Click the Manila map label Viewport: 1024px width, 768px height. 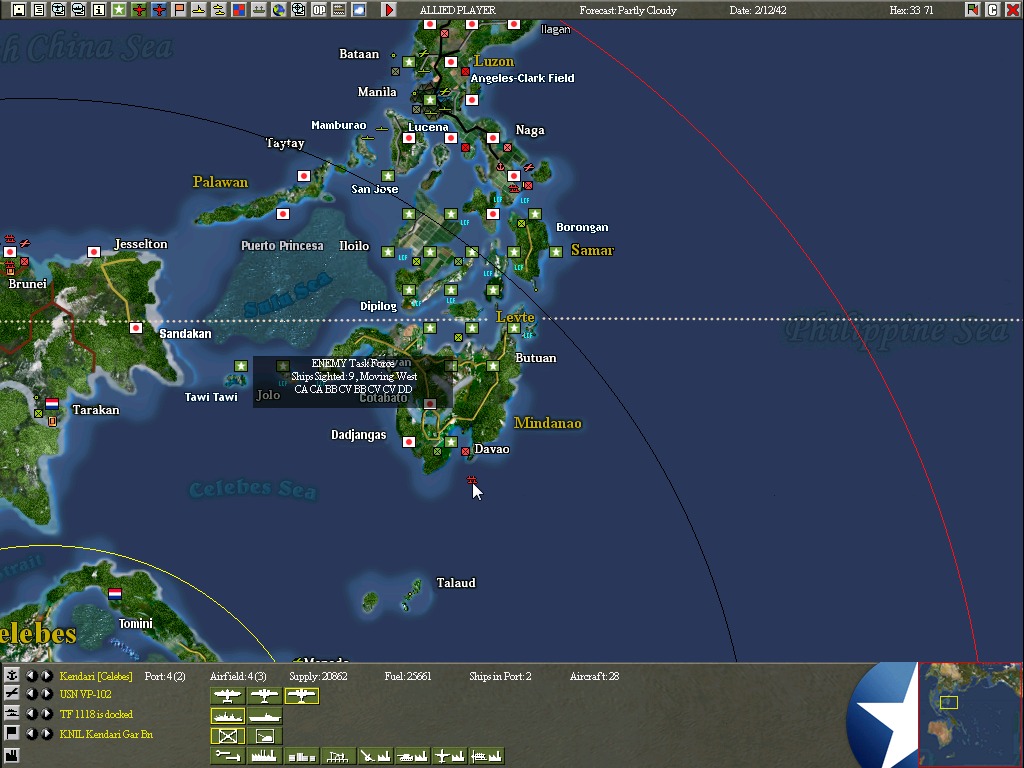coord(377,92)
